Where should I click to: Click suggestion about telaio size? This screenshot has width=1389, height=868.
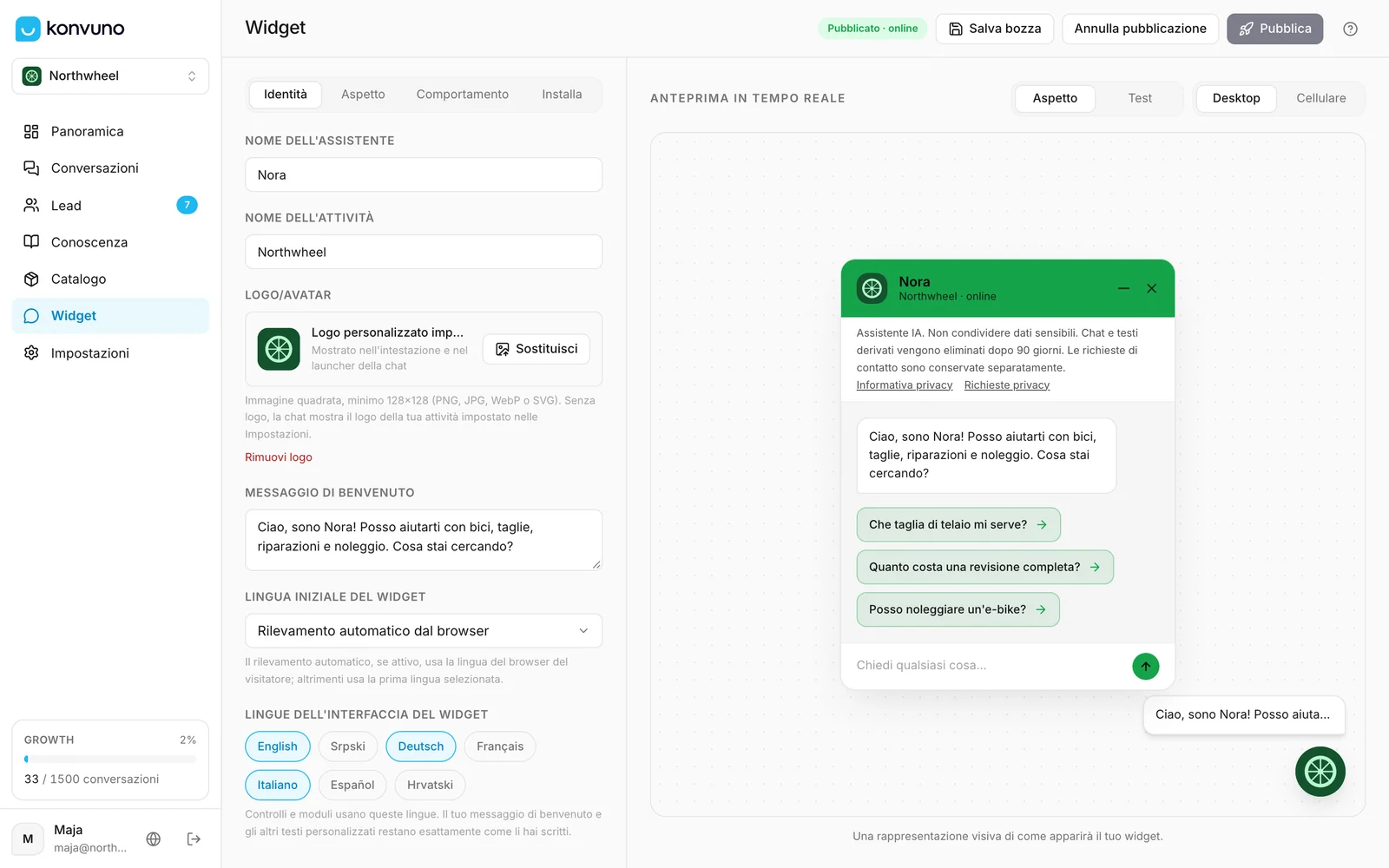point(958,524)
